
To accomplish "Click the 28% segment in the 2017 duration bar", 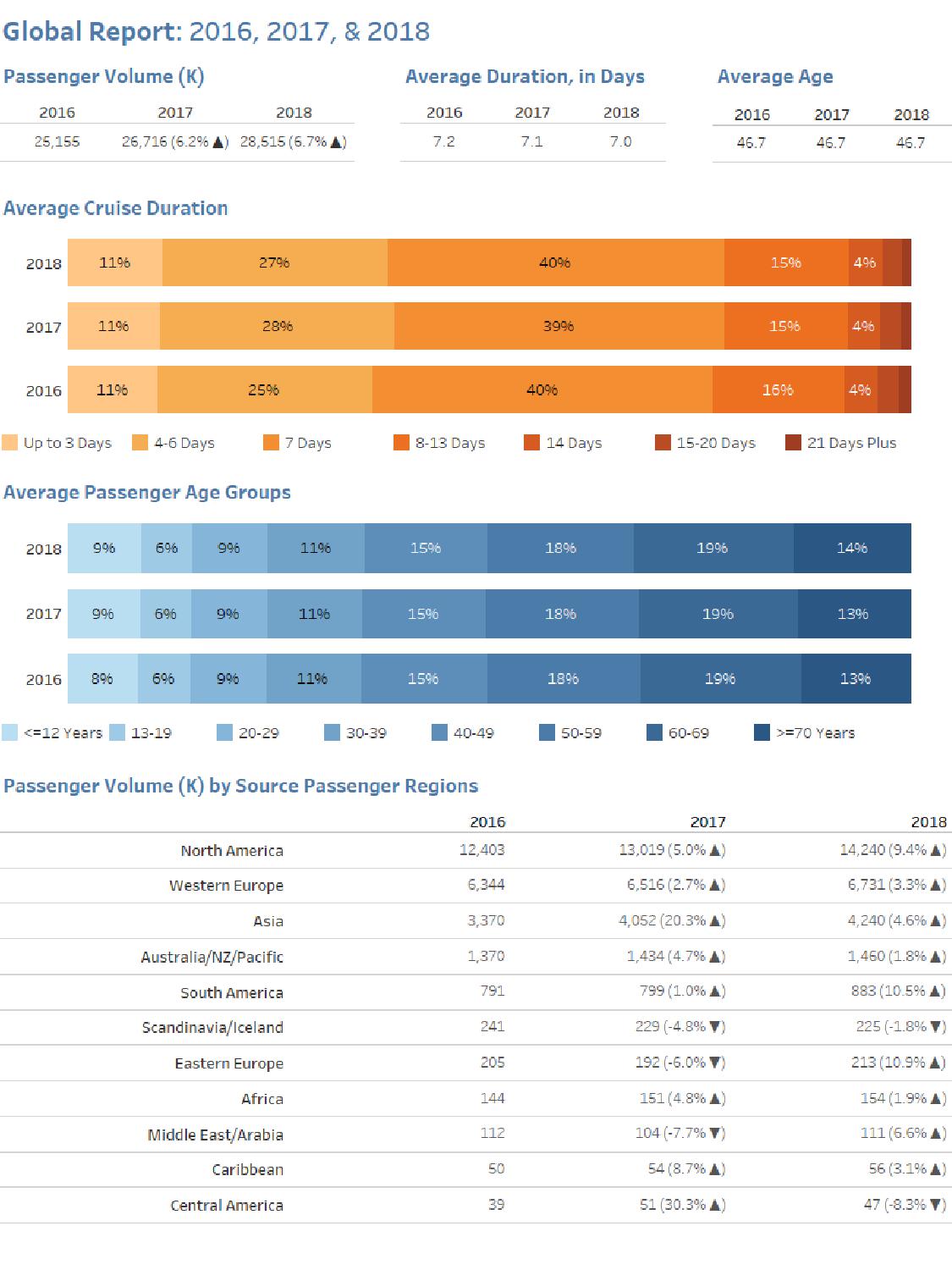I will 277,326.
